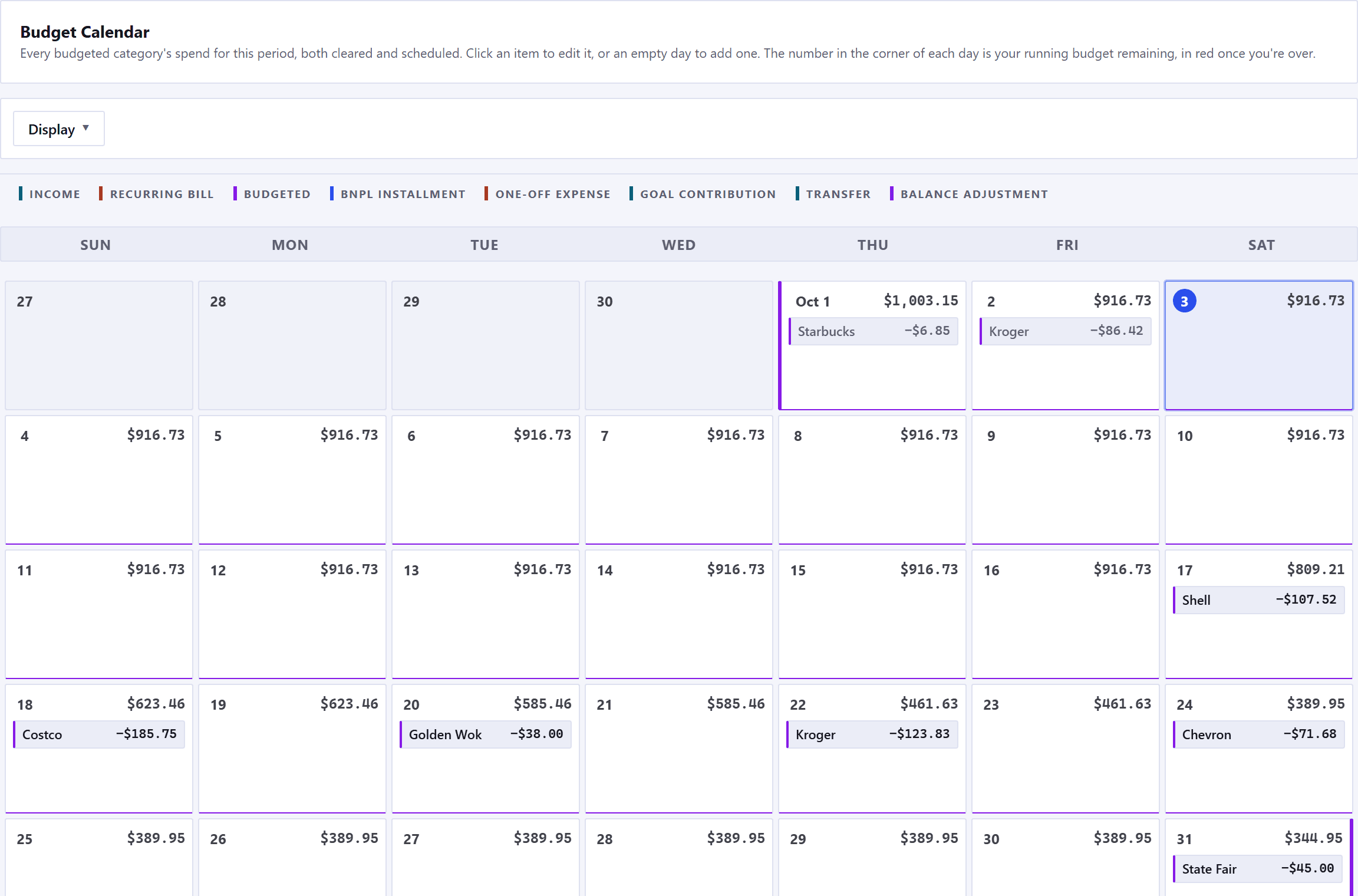
Task: Select the Shell -$107.52 item
Action: tap(1259, 600)
